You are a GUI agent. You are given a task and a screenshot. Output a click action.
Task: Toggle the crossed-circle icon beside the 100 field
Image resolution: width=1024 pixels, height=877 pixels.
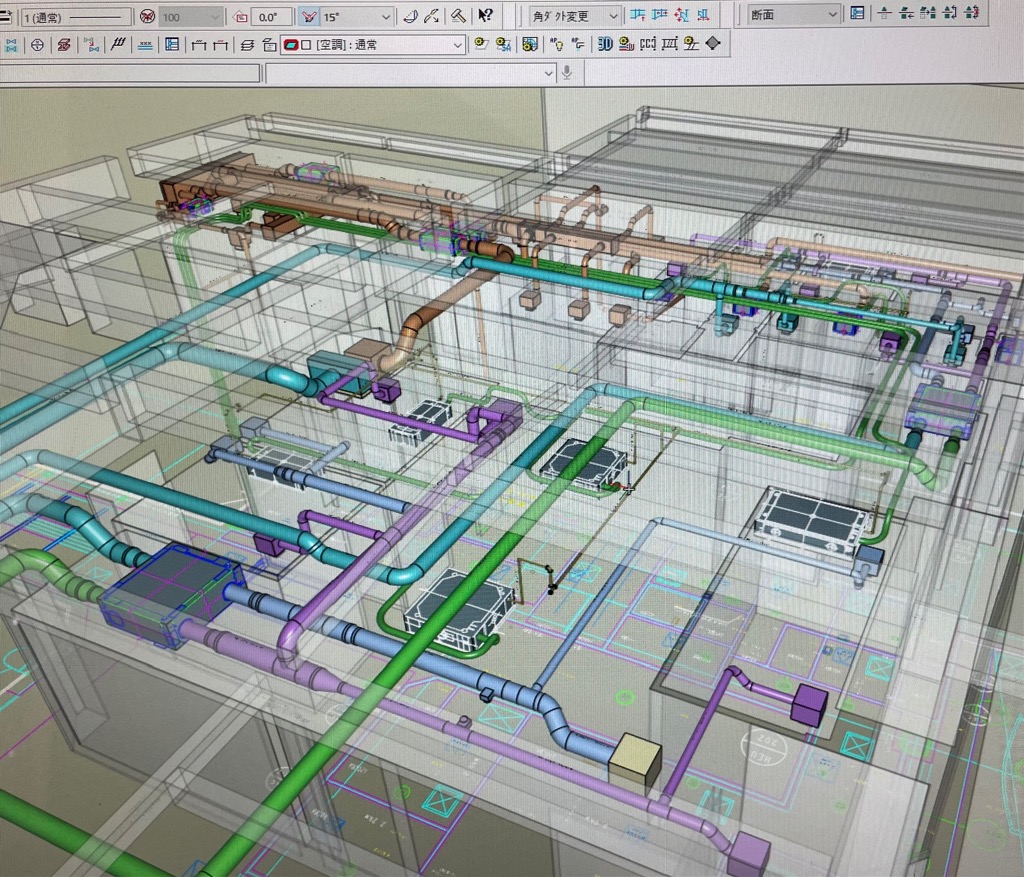coord(147,16)
